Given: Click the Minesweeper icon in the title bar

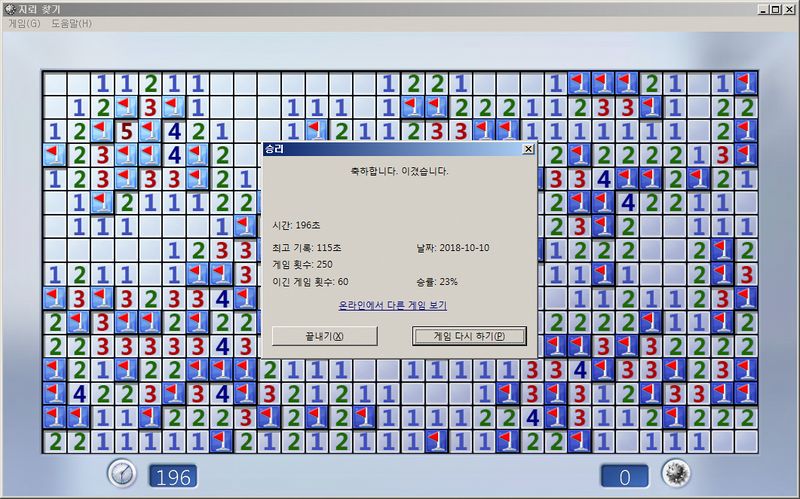Looking at the screenshot, I should coord(8,9).
